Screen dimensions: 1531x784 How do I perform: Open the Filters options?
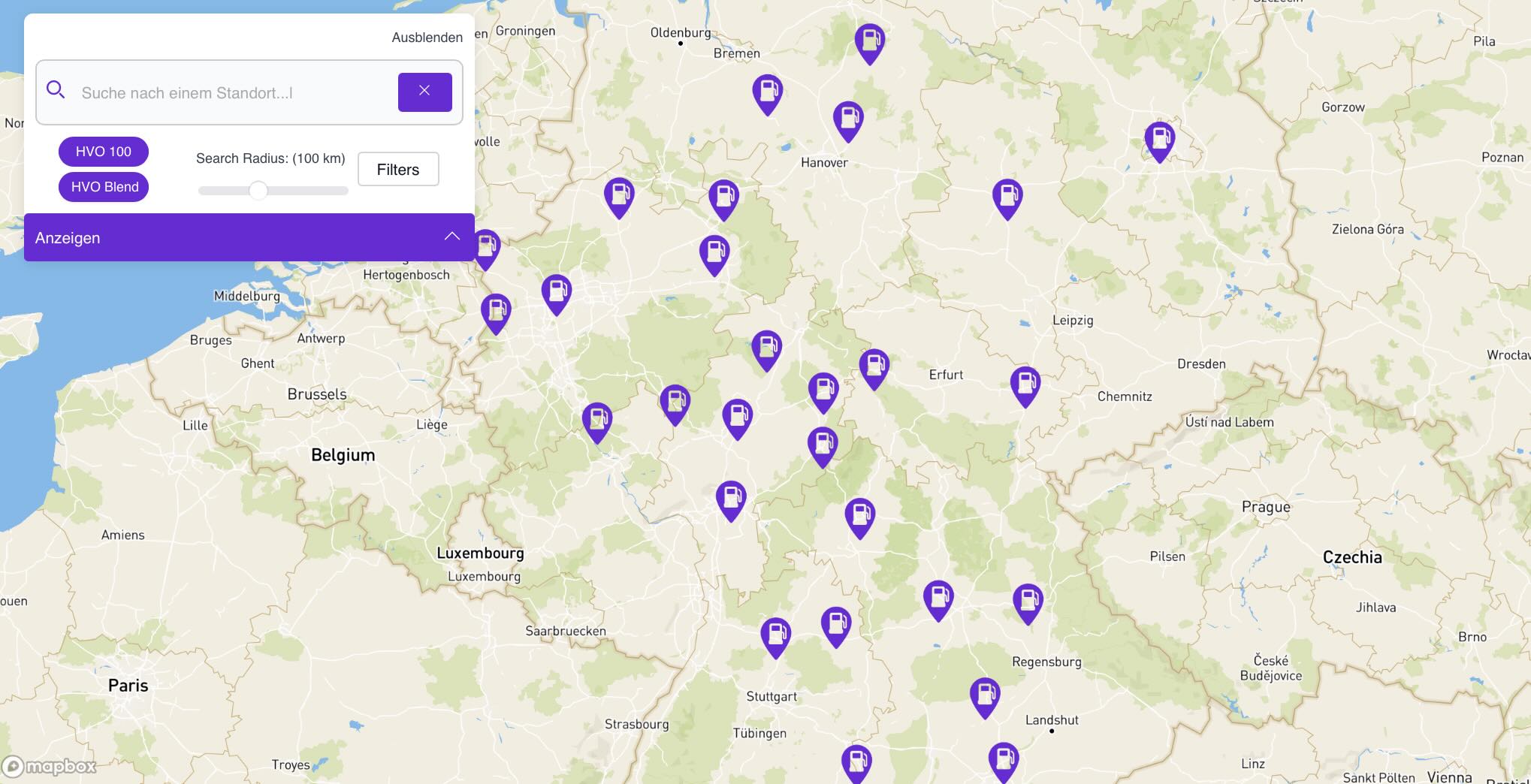point(397,169)
